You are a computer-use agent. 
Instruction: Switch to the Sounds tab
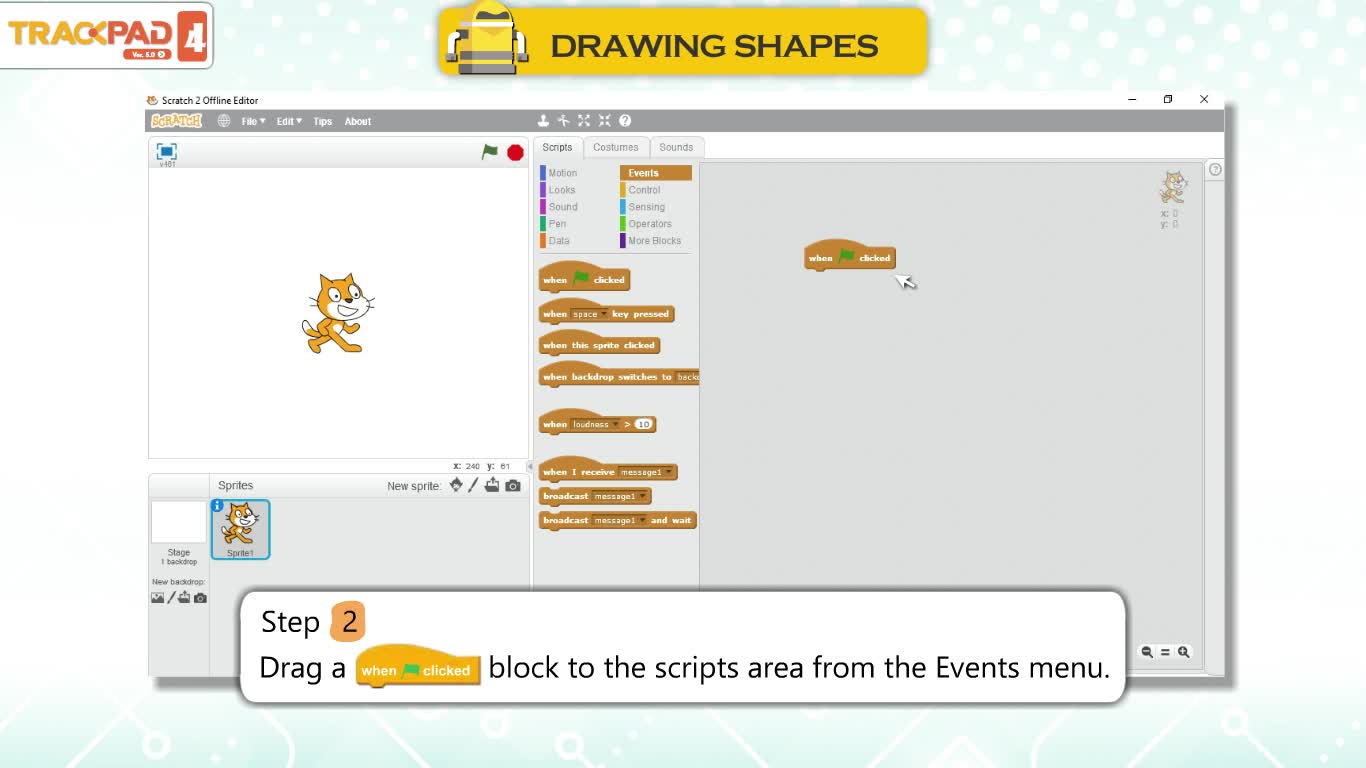(676, 147)
